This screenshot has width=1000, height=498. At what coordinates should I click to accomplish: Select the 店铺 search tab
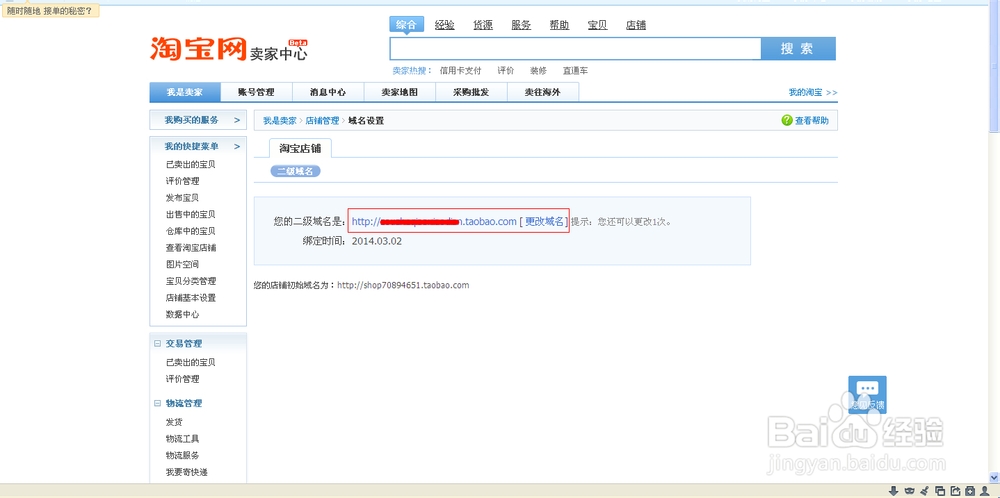[636, 25]
